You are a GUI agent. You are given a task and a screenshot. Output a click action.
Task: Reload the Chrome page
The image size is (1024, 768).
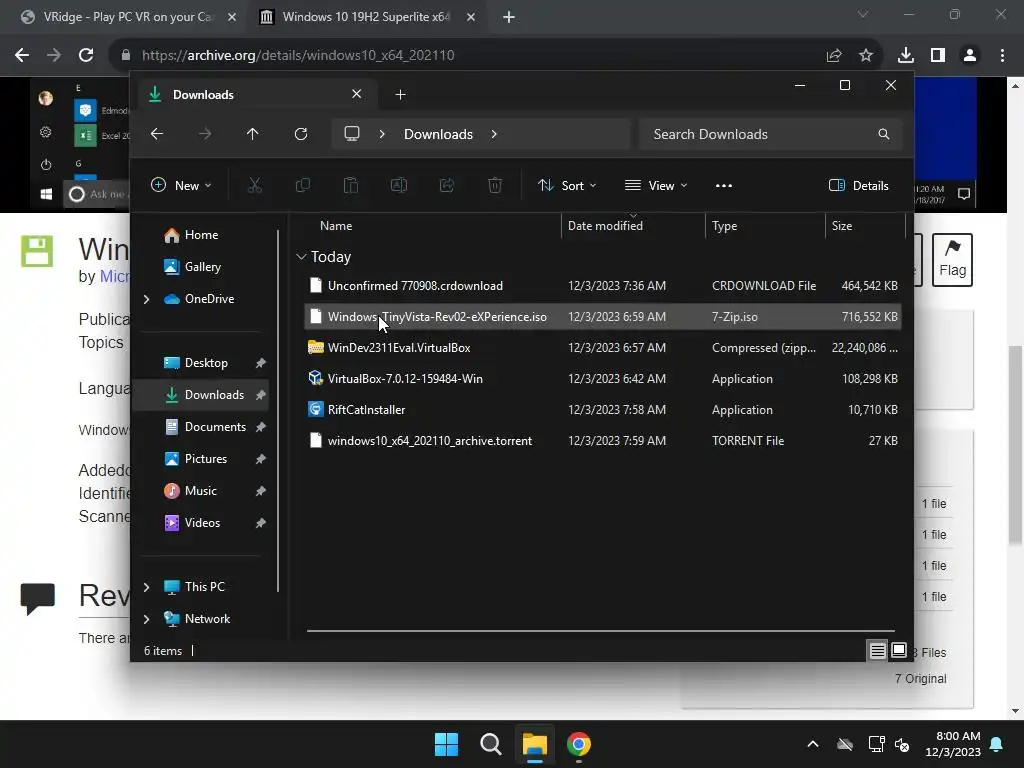(86, 55)
